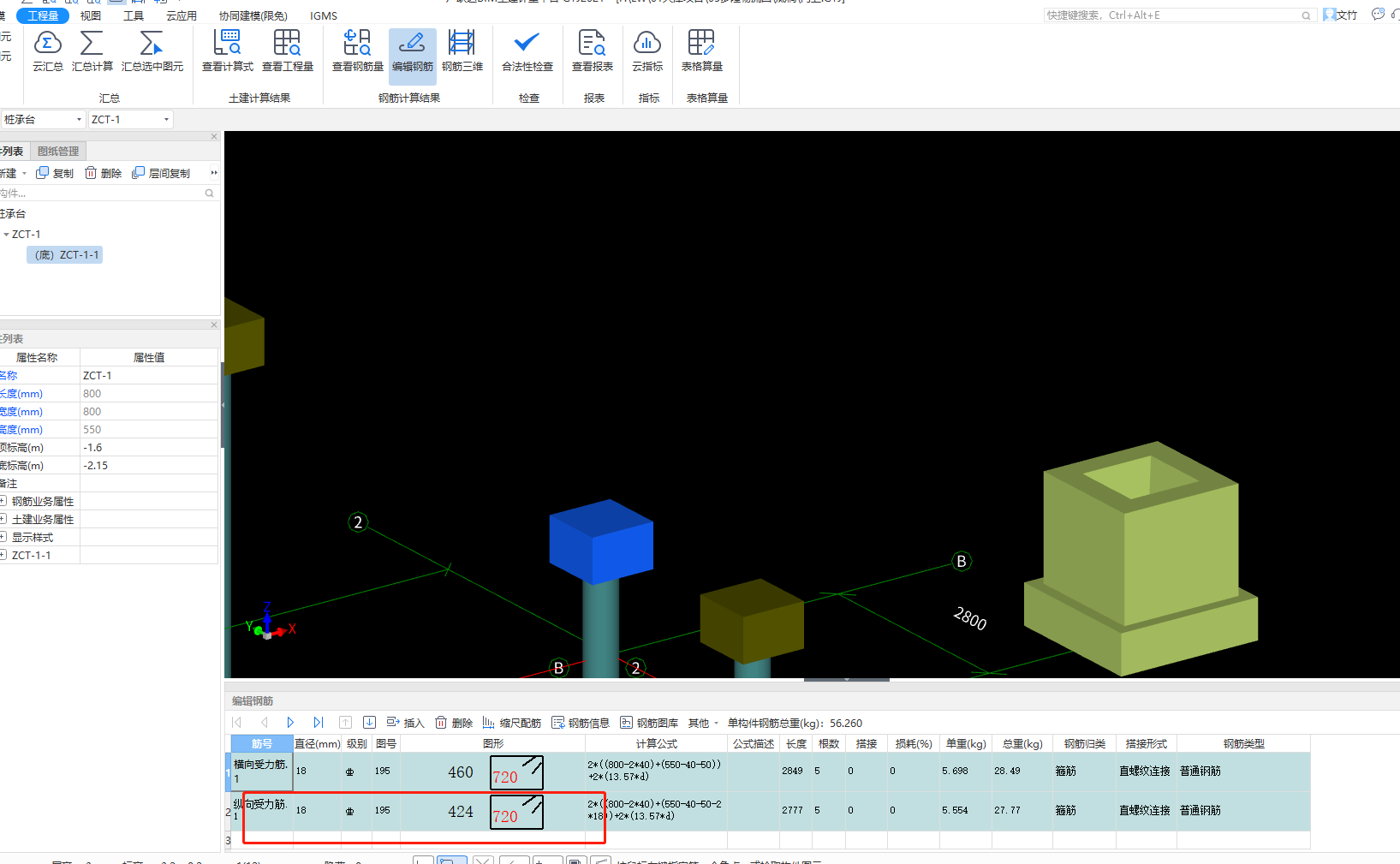
Task: Open 其他 dropdown in rebar editor toolbar
Action: 703,723
